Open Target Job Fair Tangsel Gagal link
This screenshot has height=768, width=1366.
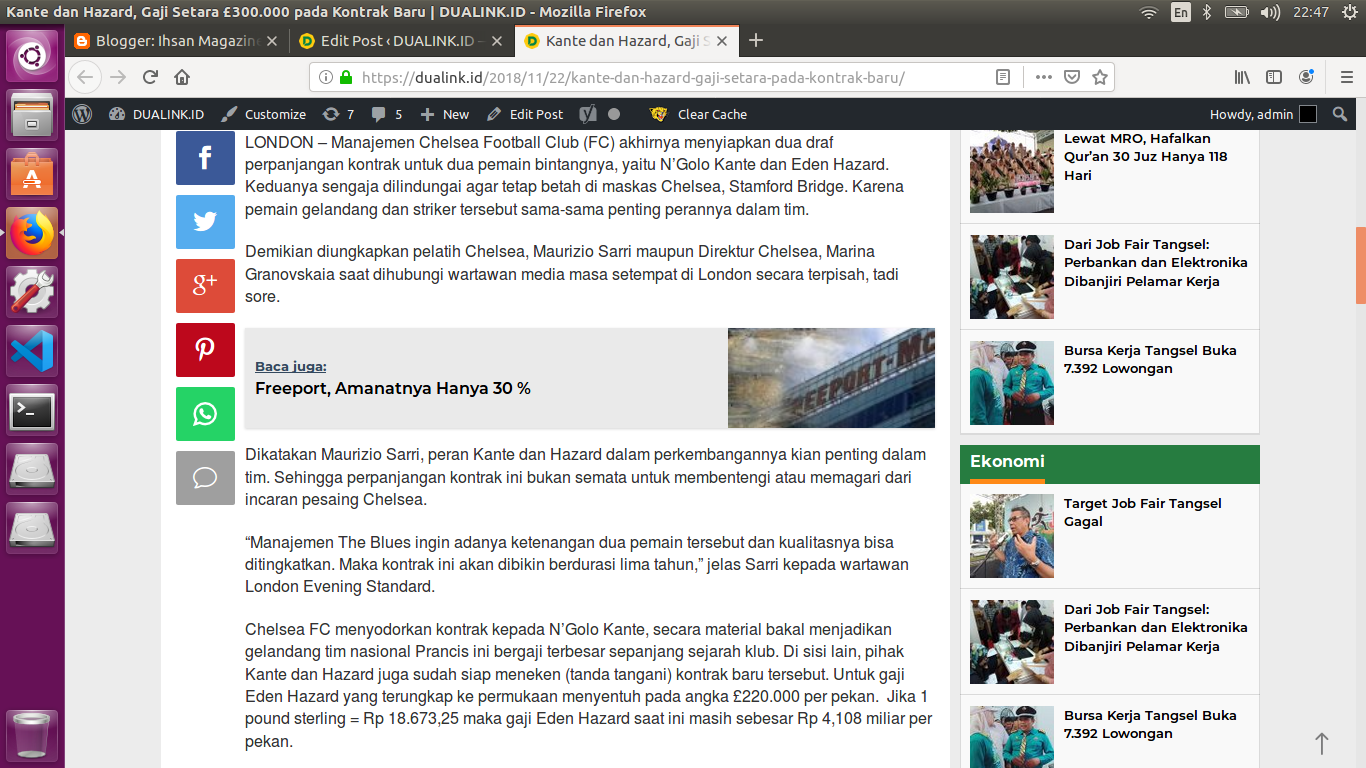[1142, 512]
